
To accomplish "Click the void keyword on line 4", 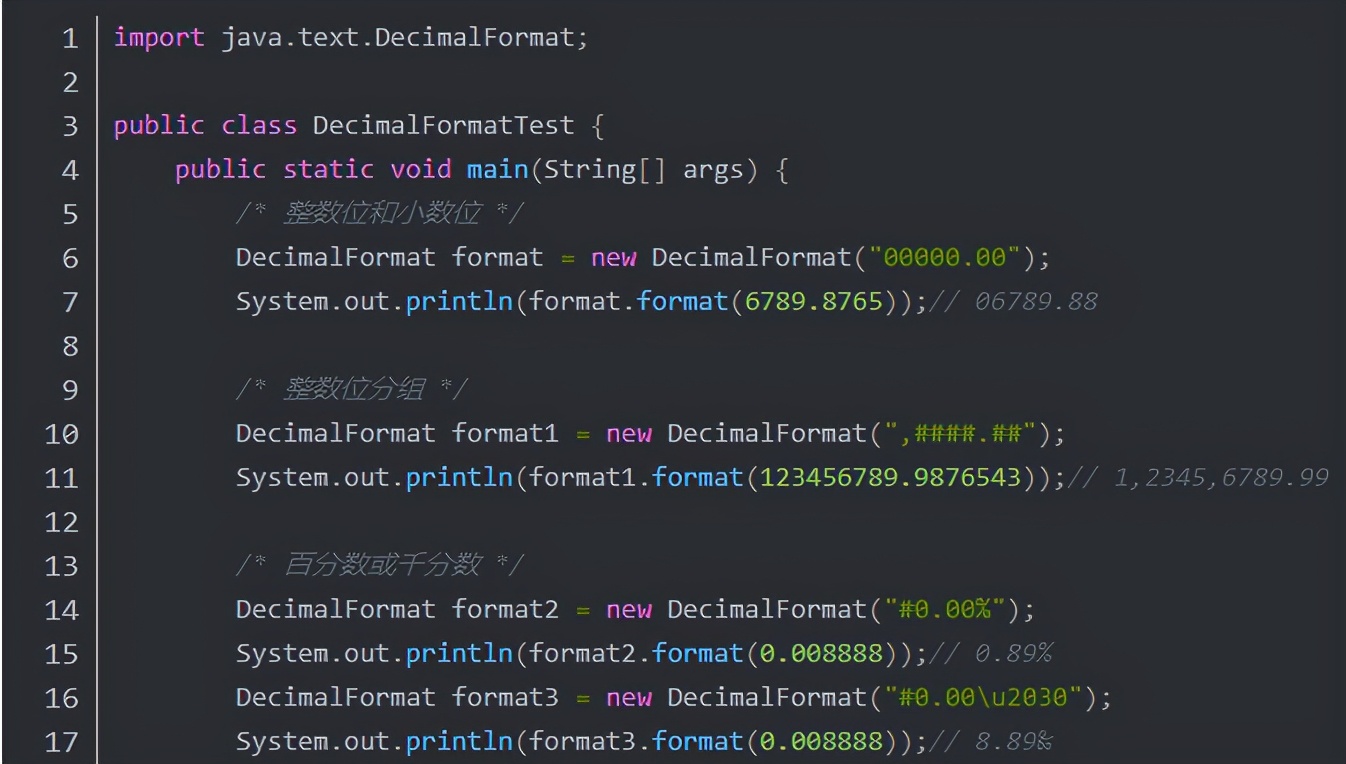I will coord(420,170).
